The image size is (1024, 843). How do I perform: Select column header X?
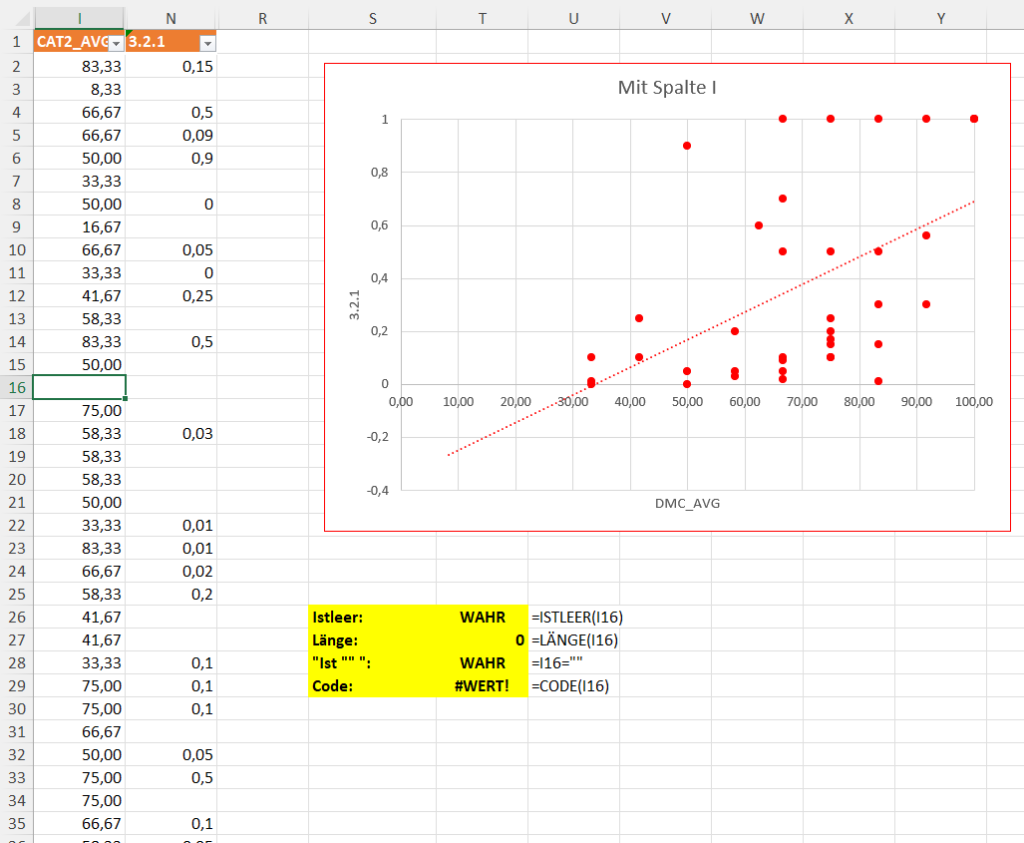(x=848, y=18)
